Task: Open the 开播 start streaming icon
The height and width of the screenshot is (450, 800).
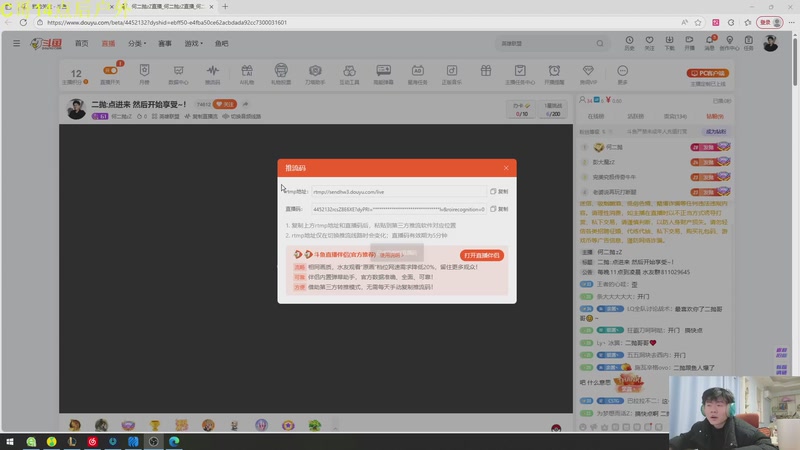Action: point(689,43)
